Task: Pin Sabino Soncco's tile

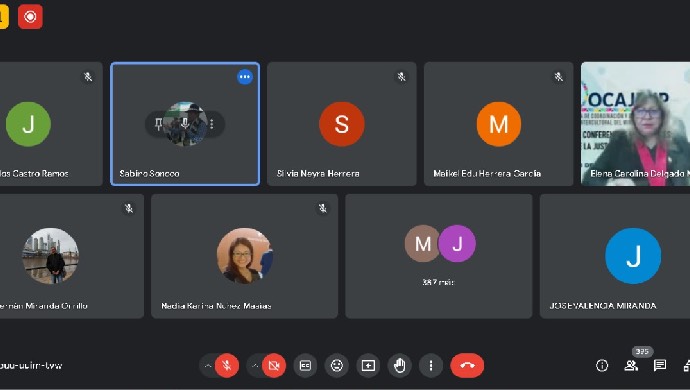Action: [159, 124]
